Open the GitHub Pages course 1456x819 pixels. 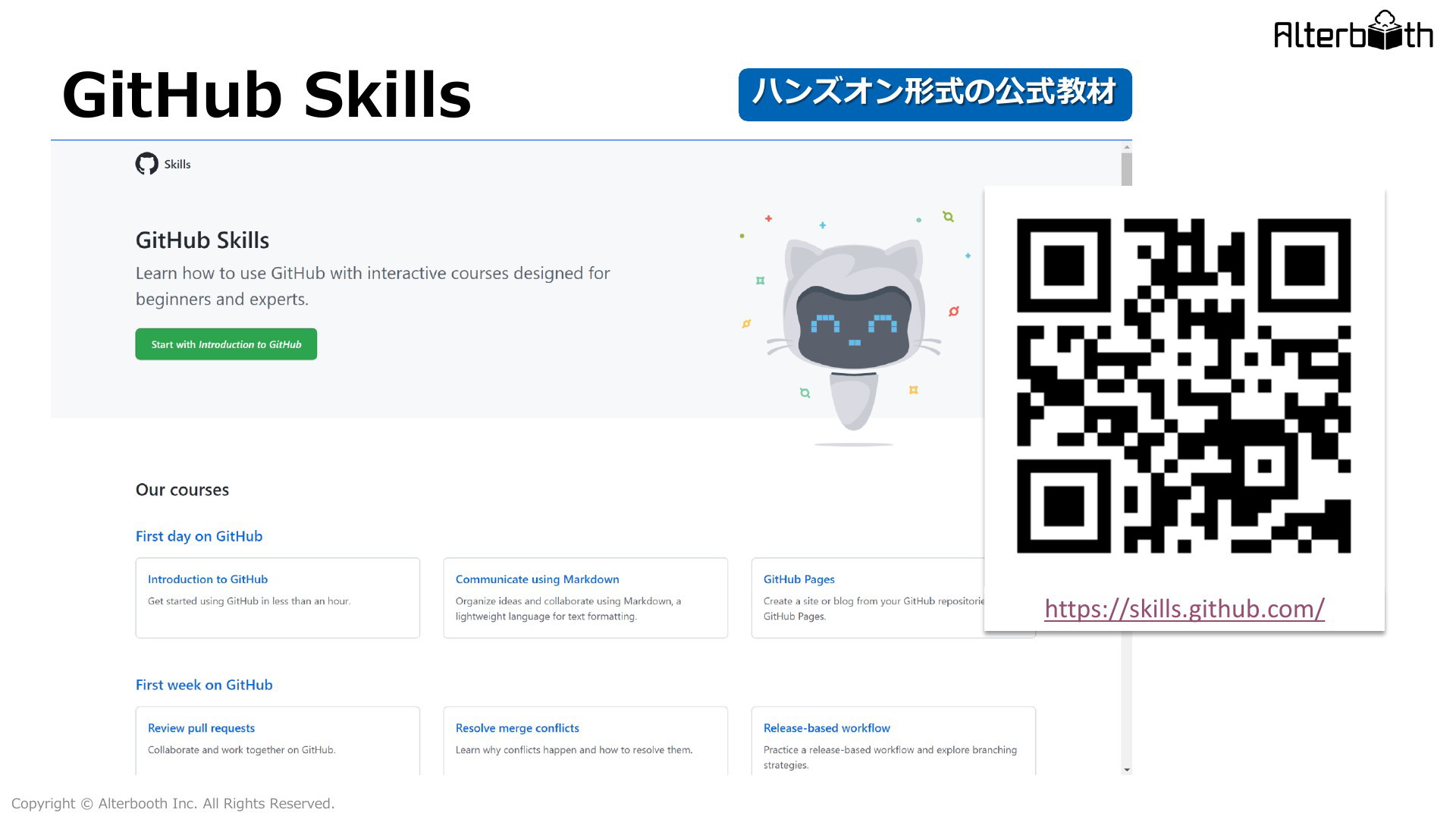799,579
